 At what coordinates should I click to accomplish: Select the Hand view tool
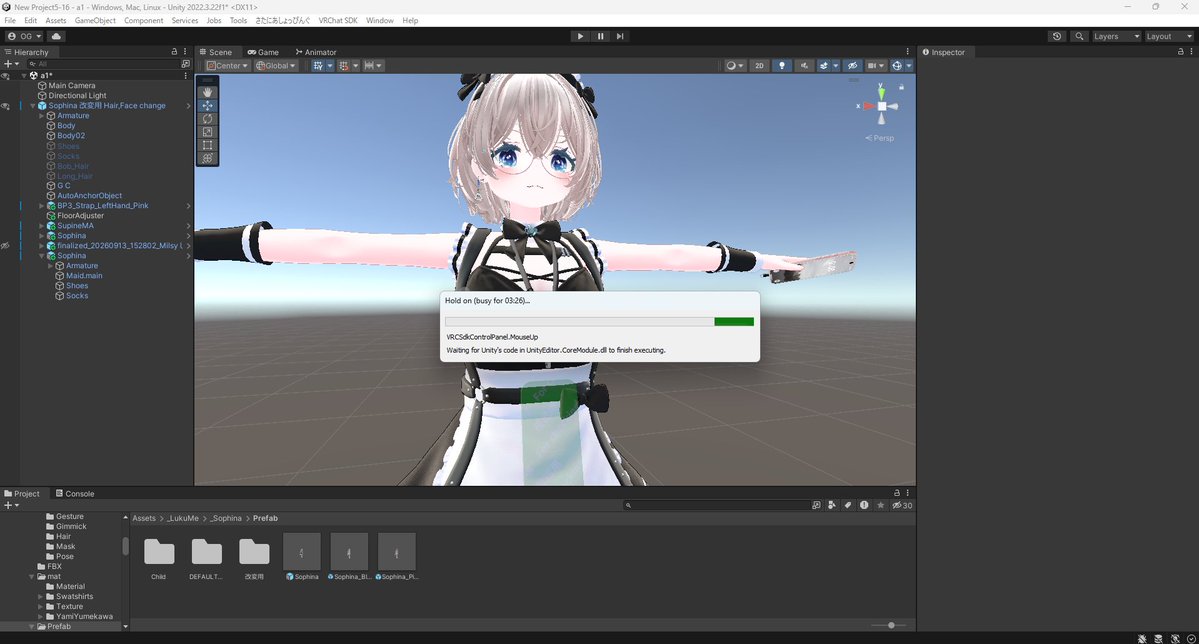click(207, 92)
